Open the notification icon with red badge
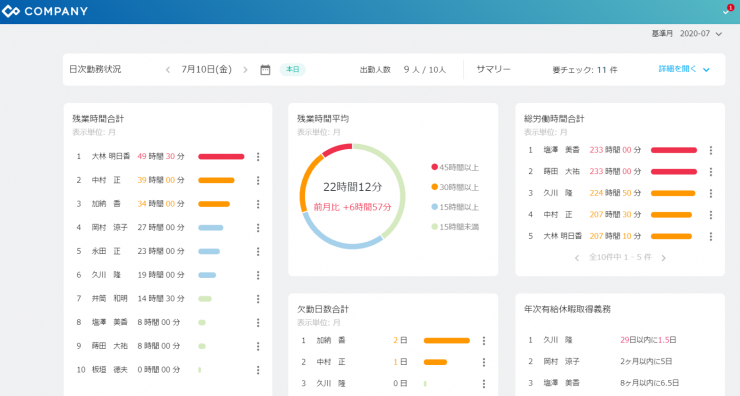 tap(727, 10)
